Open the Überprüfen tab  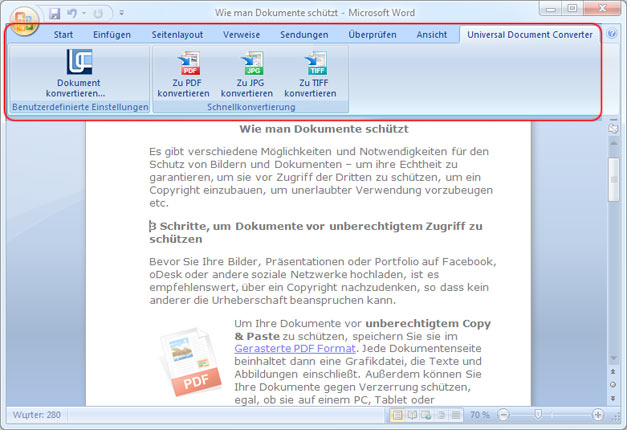coord(372,35)
